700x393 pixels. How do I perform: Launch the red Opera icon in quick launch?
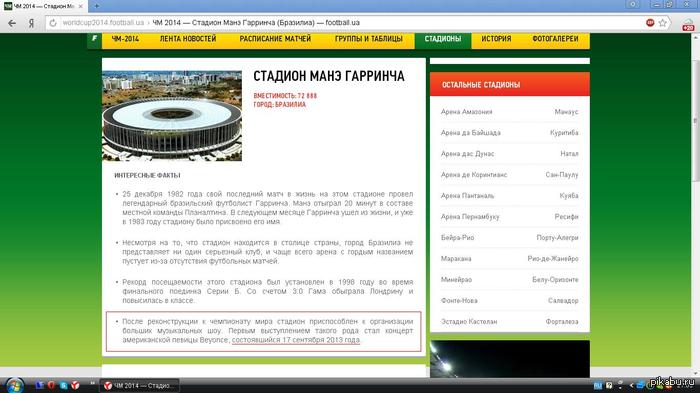pos(51,385)
